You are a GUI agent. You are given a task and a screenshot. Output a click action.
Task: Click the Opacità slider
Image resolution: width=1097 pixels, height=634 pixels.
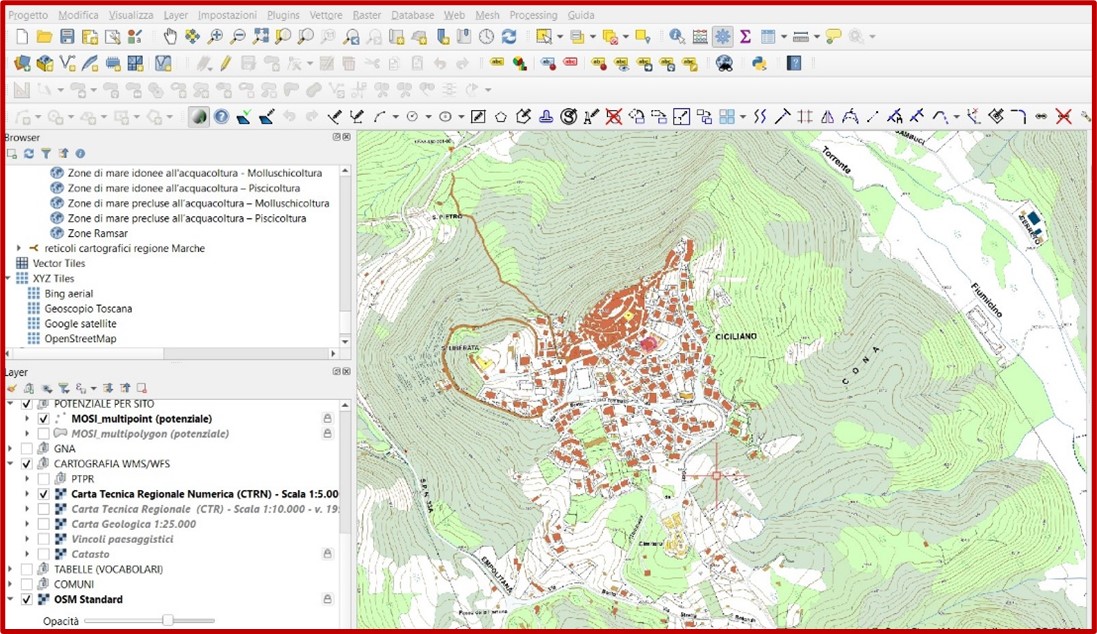click(x=168, y=621)
